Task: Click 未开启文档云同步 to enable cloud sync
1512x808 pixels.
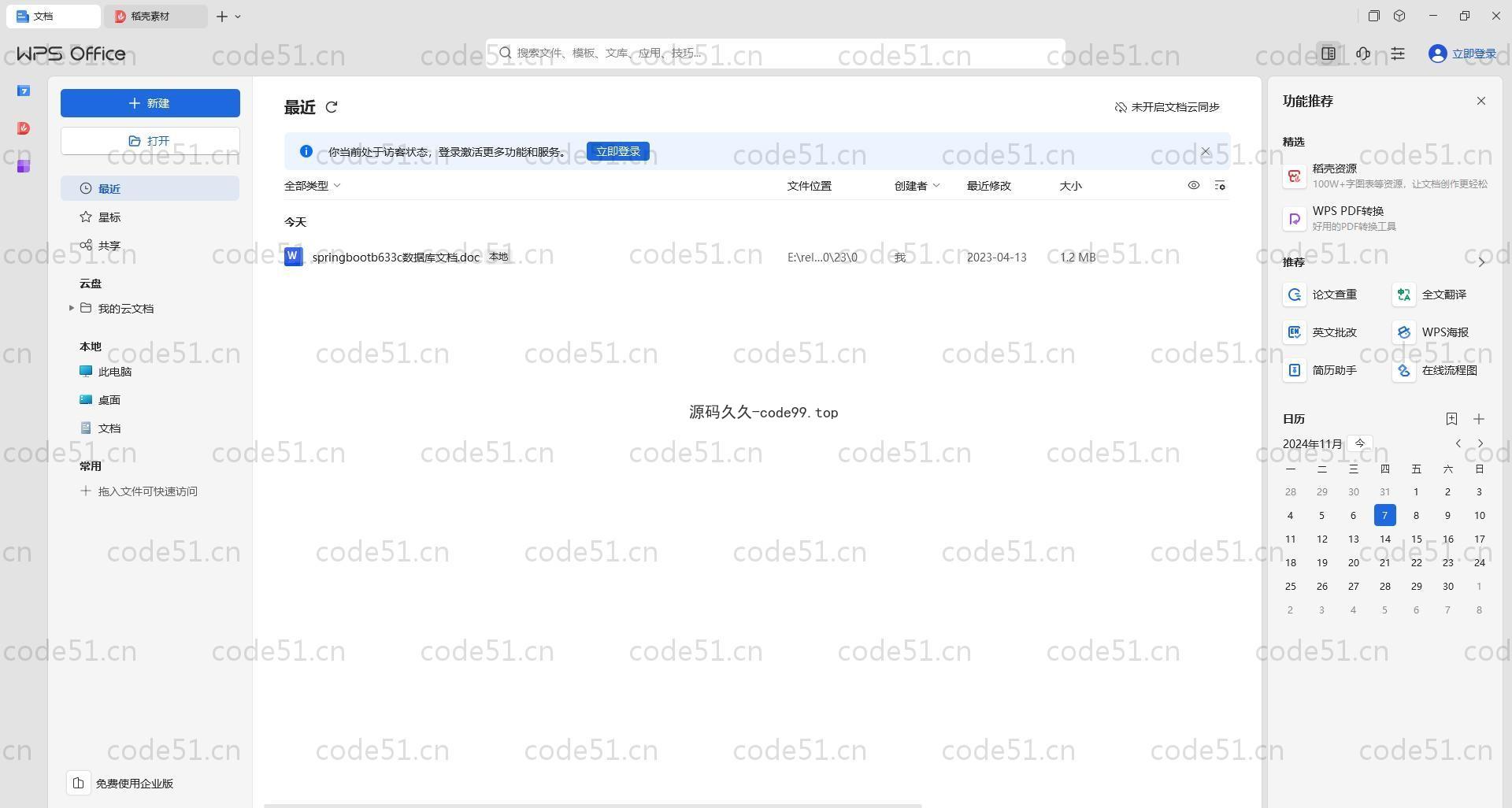Action: tap(1167, 107)
